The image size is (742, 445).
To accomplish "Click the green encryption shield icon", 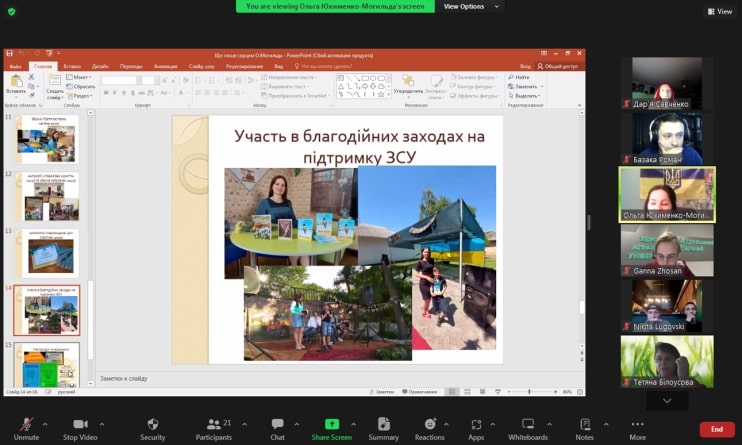I will [x=12, y=11].
